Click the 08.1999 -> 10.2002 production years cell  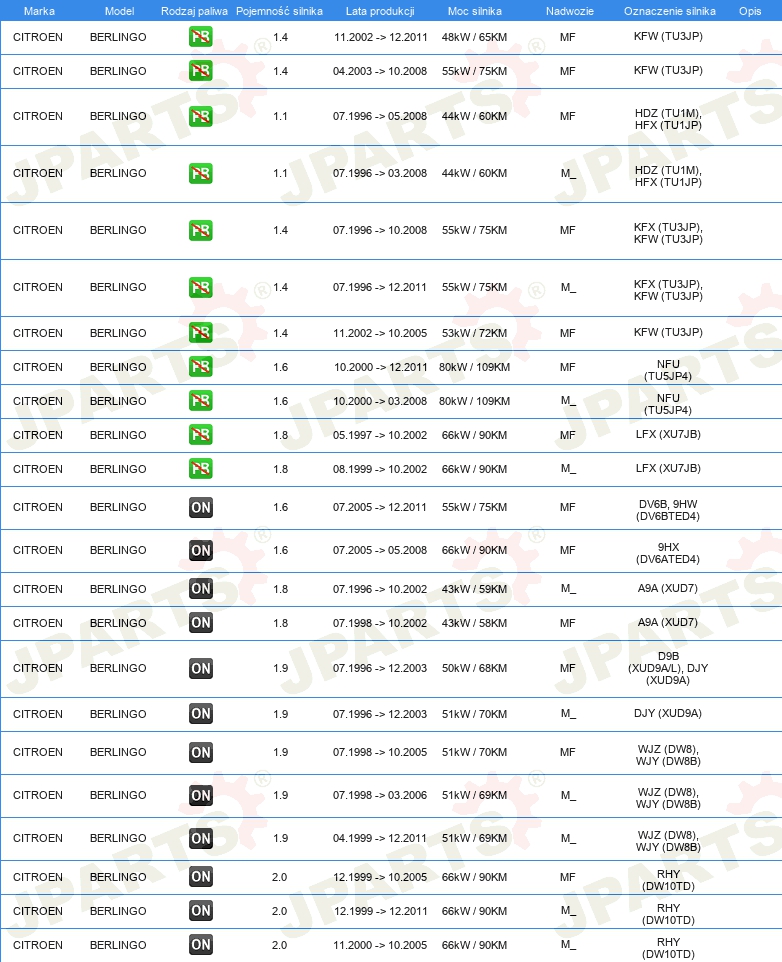click(x=380, y=469)
